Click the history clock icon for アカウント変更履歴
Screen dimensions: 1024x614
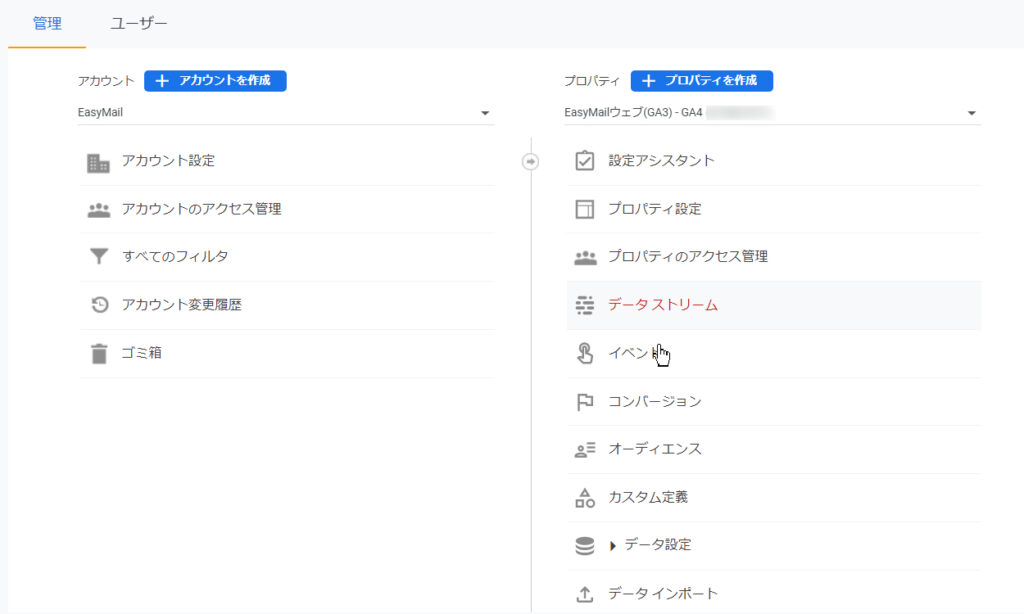click(98, 305)
